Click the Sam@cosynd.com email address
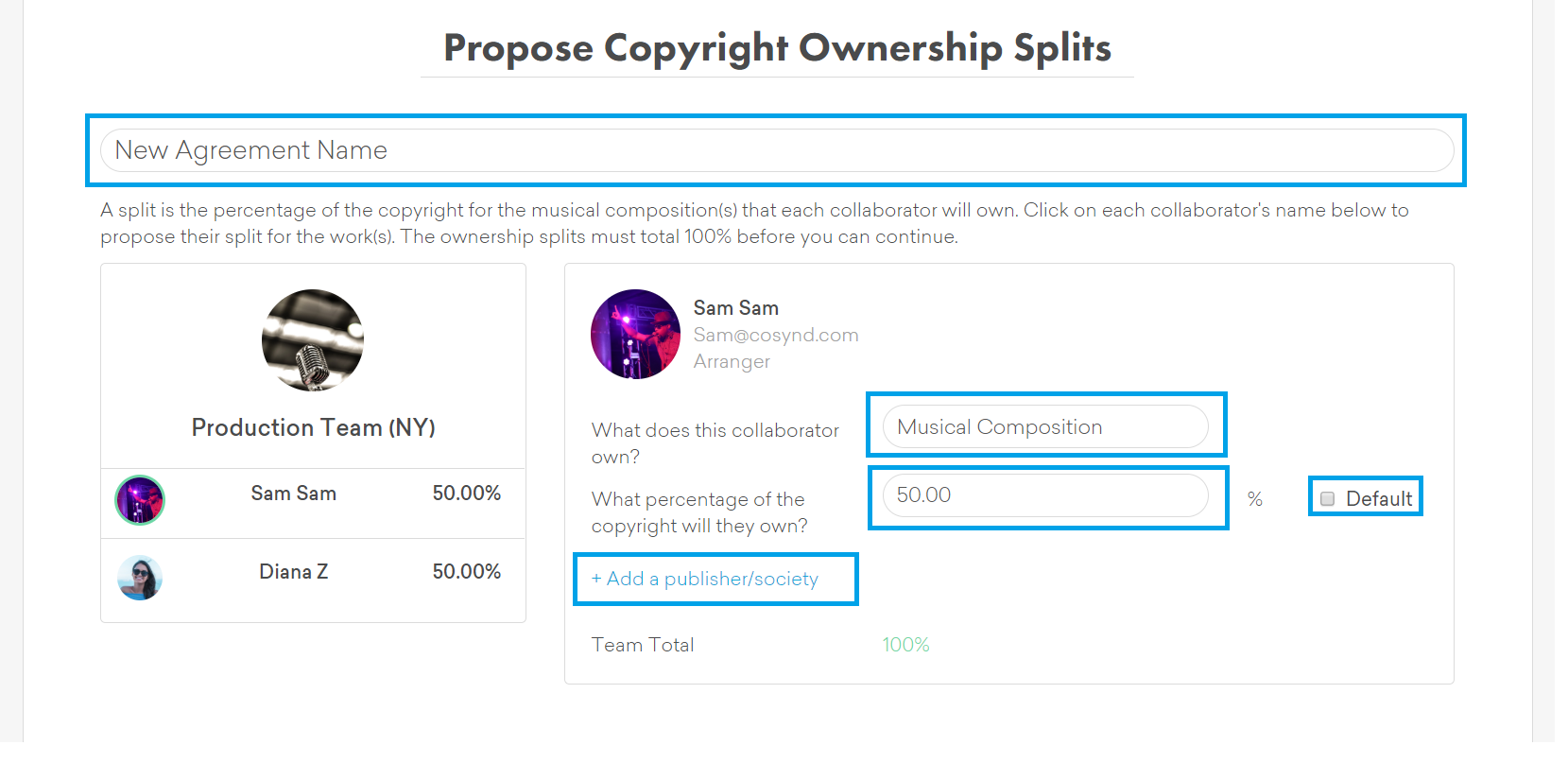 click(775, 335)
